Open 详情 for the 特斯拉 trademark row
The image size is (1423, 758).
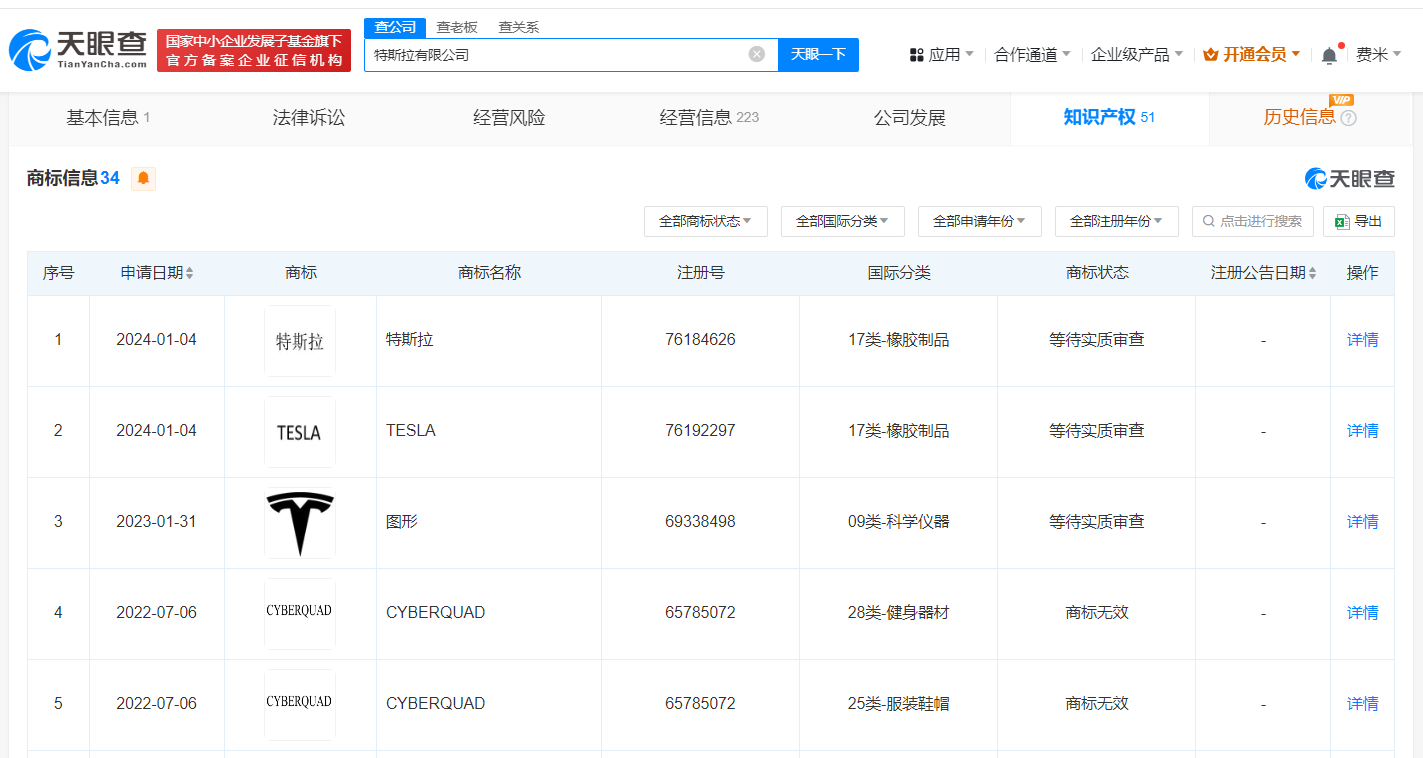click(1362, 340)
